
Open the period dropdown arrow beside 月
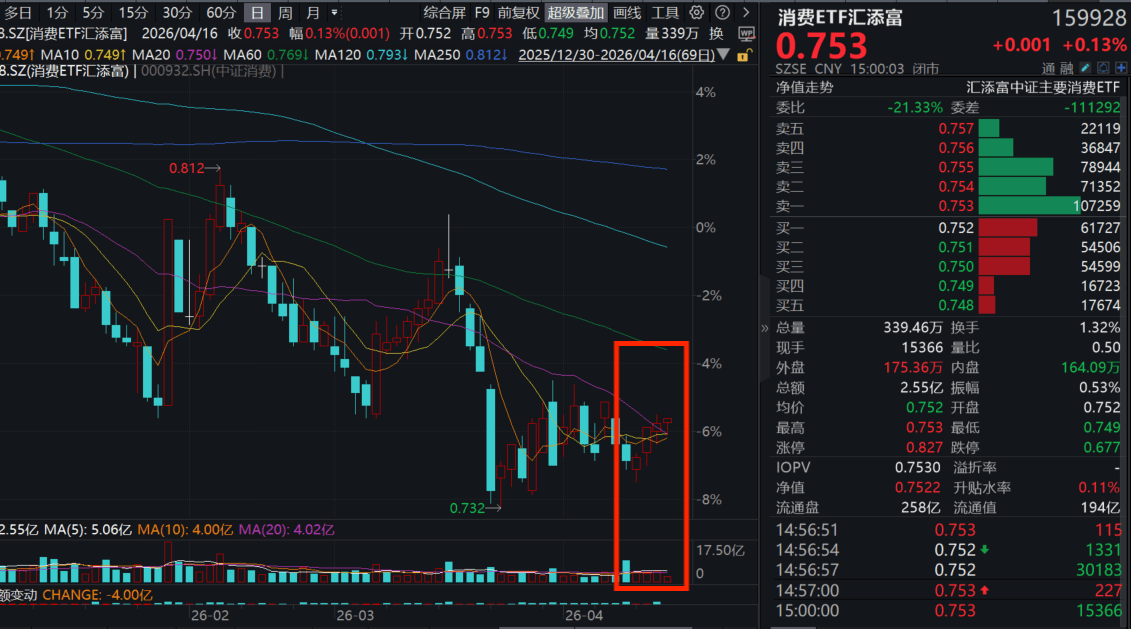pos(333,12)
